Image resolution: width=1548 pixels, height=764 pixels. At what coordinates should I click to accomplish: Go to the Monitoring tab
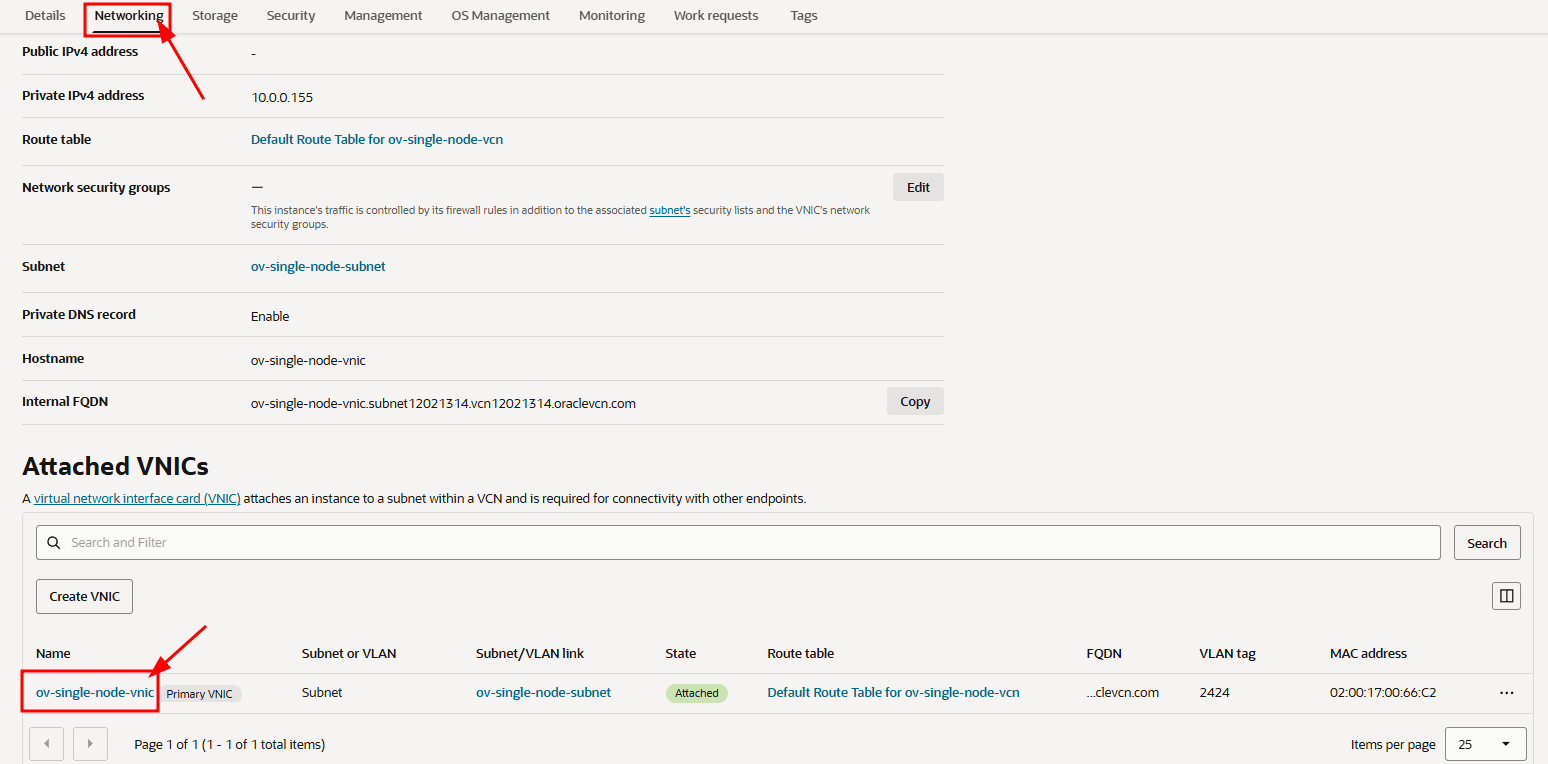[611, 16]
